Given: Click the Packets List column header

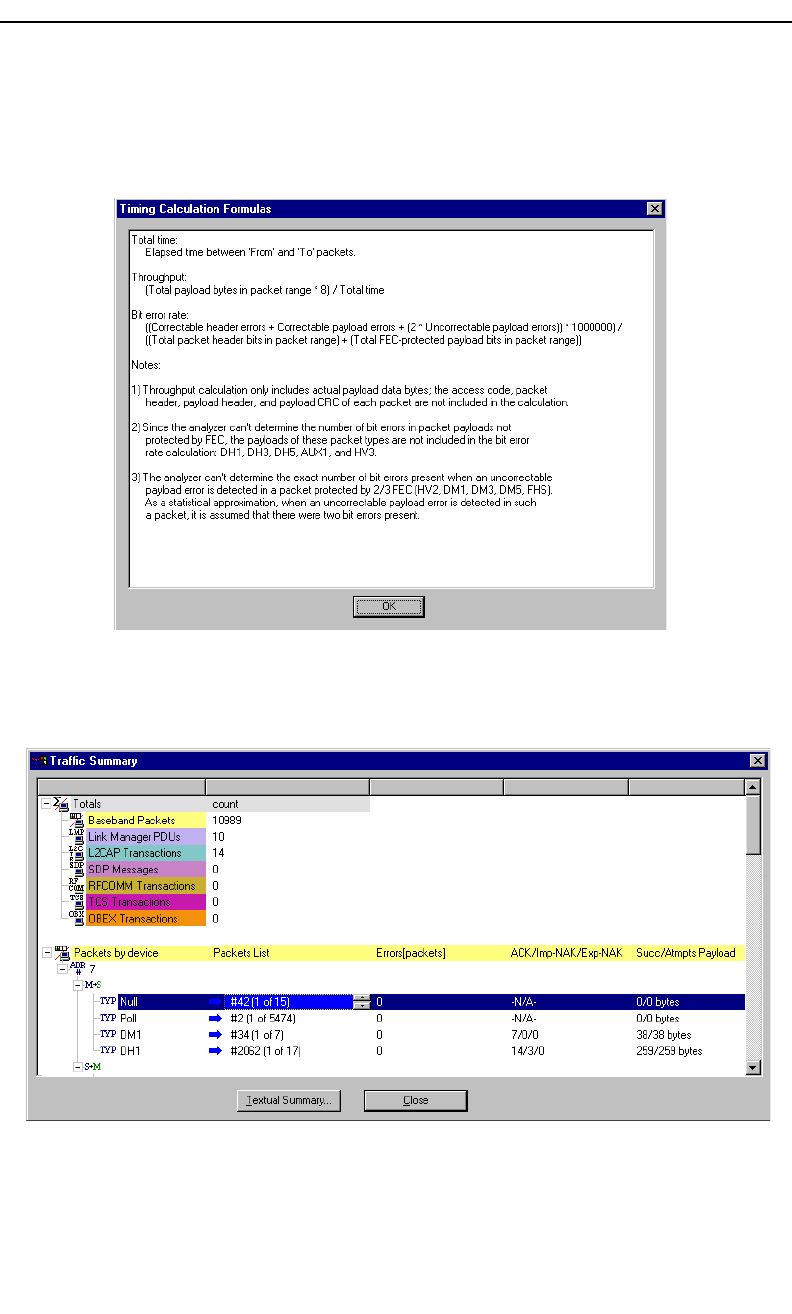Looking at the screenshot, I should 241,953.
